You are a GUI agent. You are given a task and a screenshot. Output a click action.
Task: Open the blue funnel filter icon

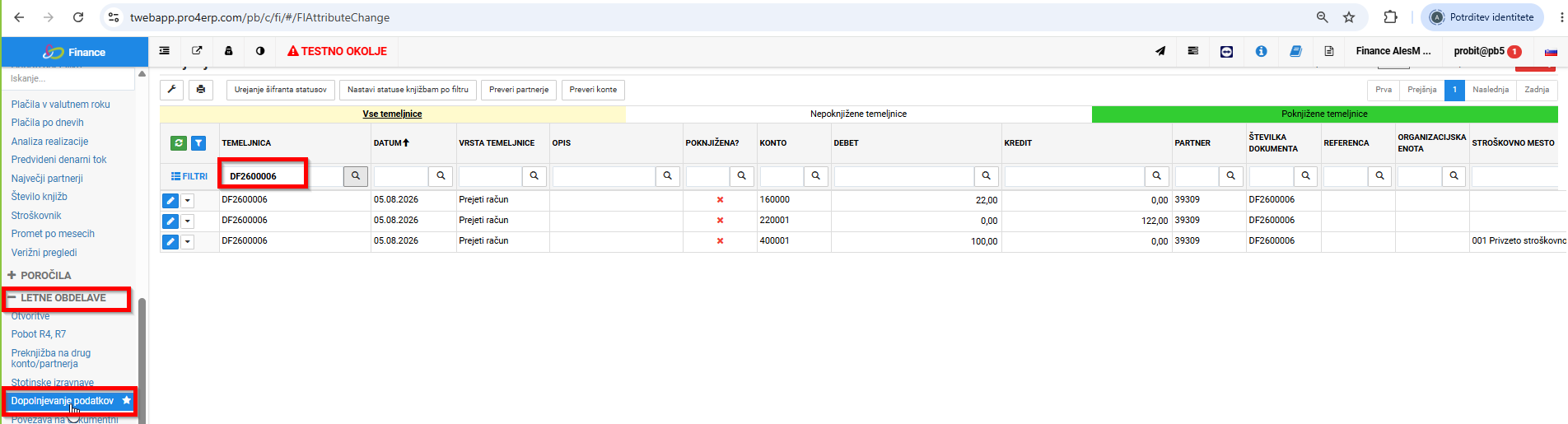click(198, 143)
